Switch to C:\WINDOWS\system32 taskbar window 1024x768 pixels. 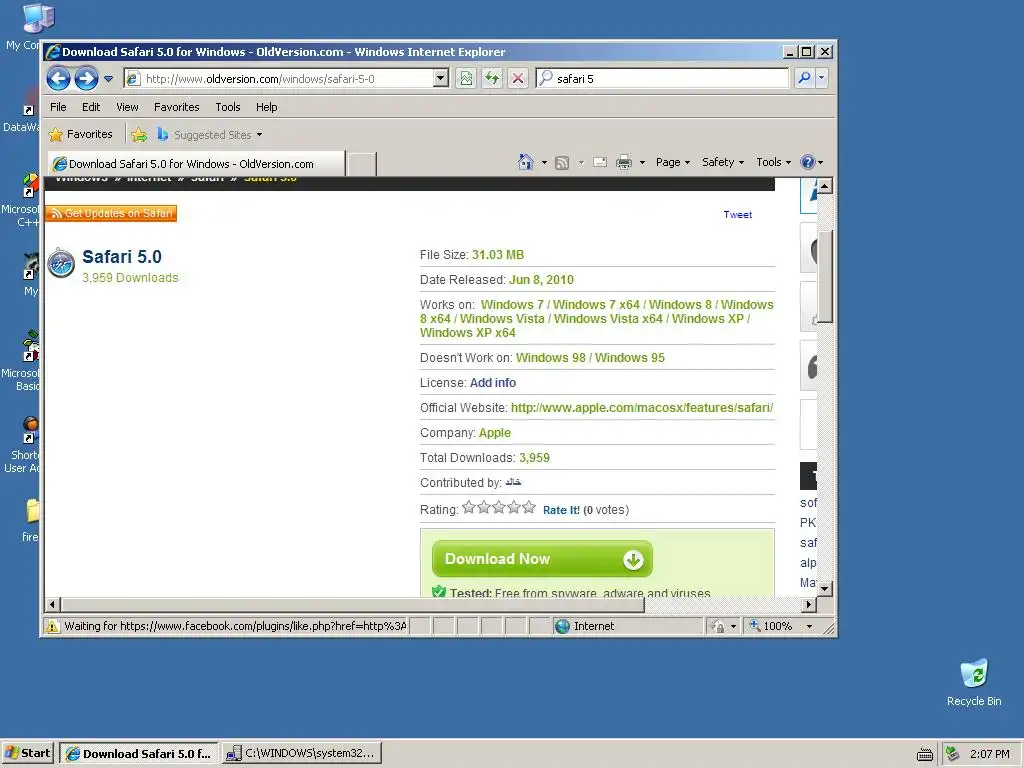(302, 754)
